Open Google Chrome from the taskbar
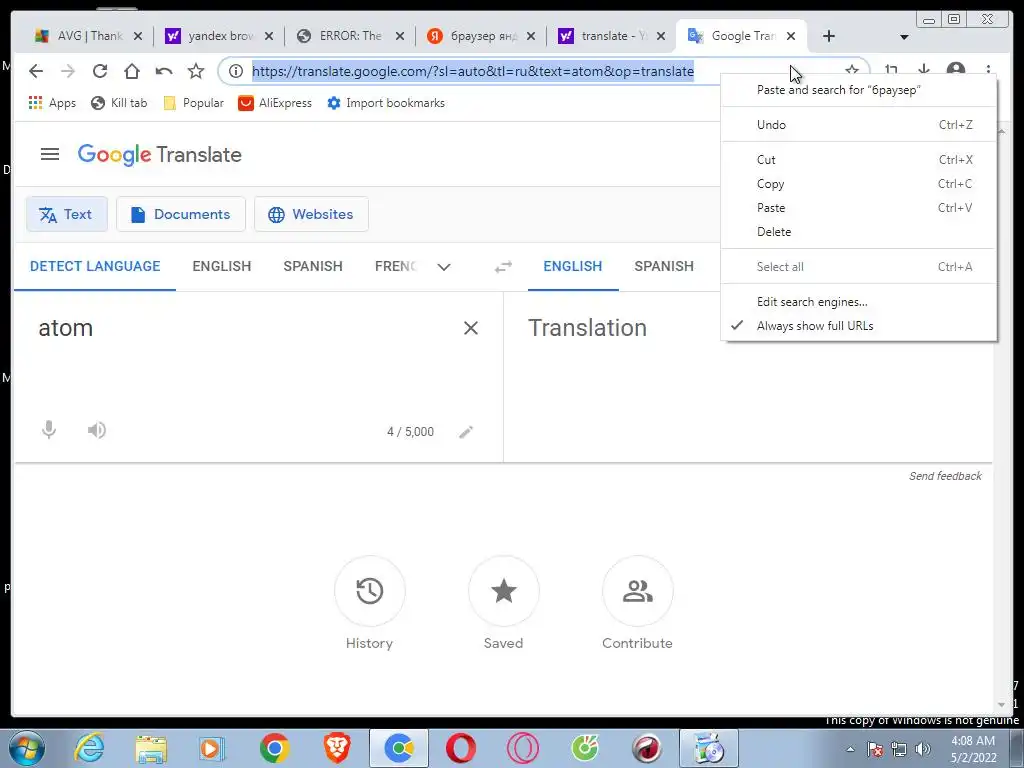This screenshot has width=1024, height=768. click(274, 748)
